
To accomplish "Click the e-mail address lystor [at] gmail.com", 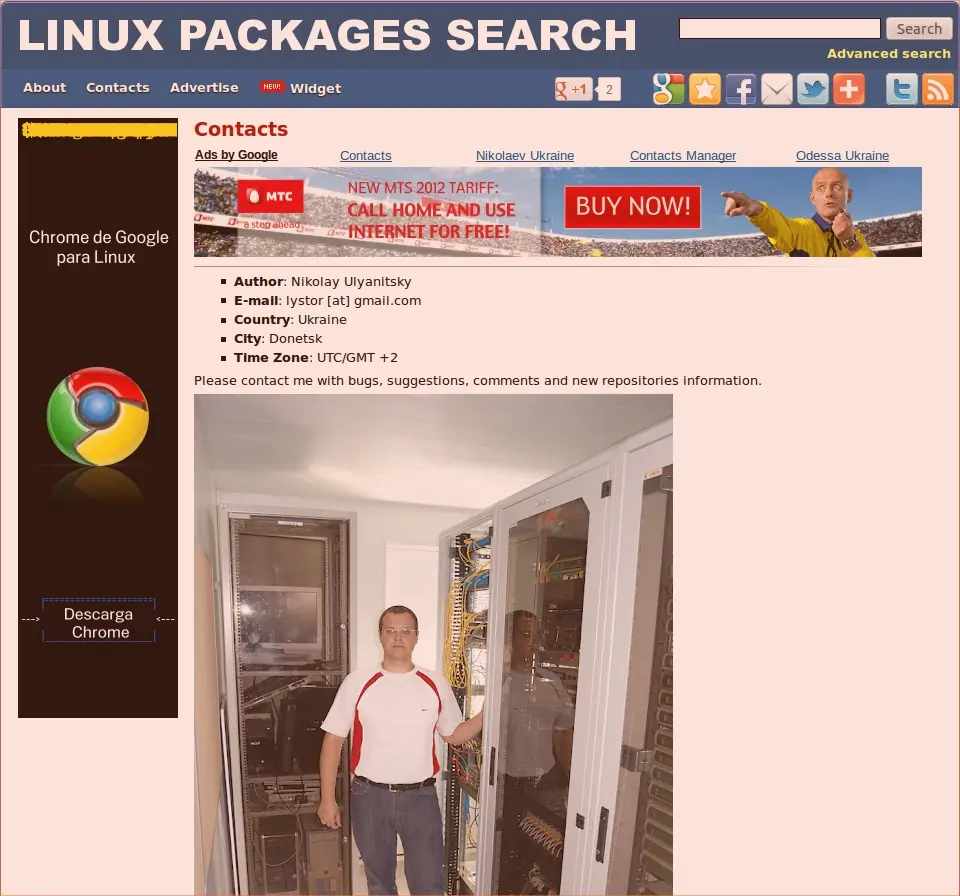I will 353,301.
